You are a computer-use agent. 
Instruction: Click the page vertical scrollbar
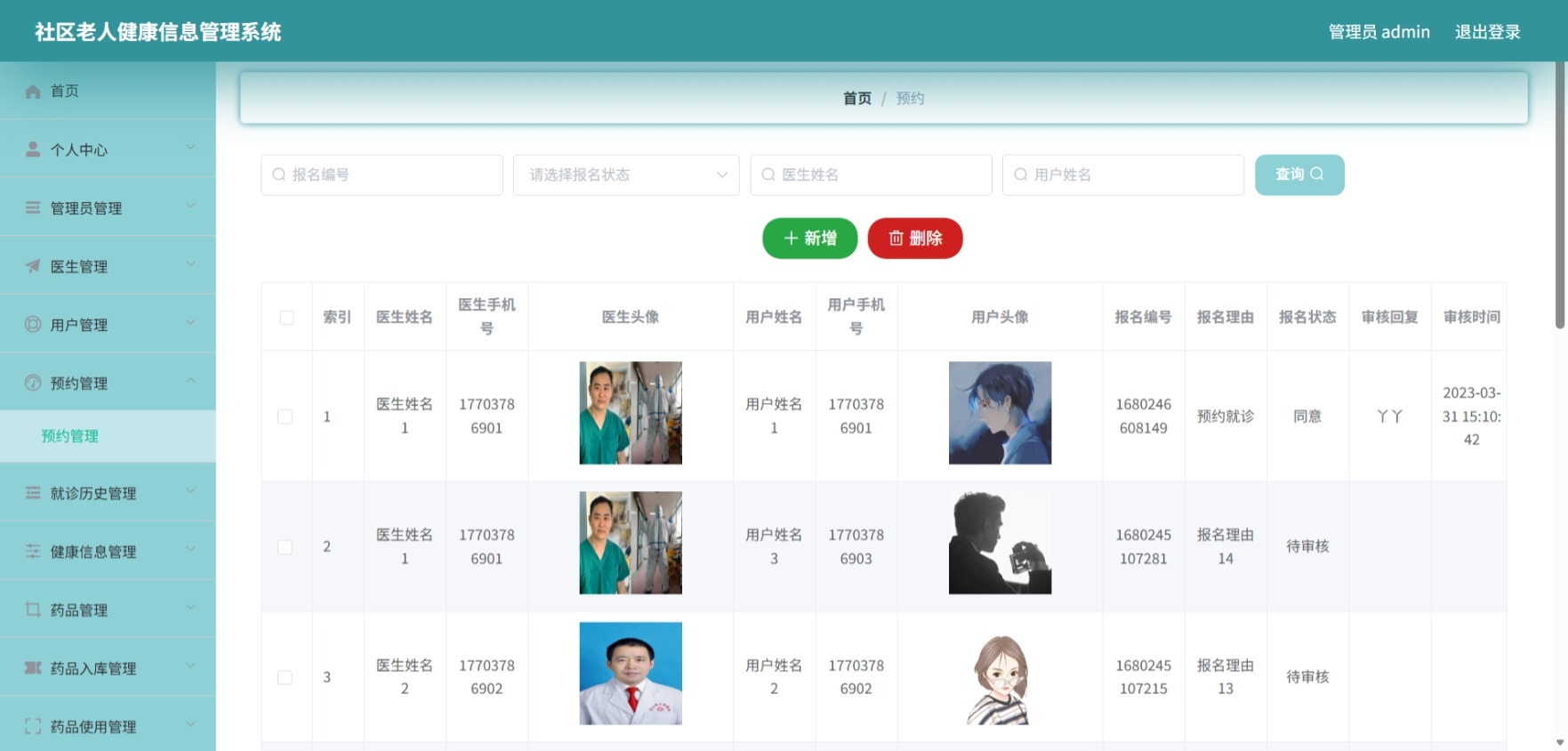(1560, 196)
